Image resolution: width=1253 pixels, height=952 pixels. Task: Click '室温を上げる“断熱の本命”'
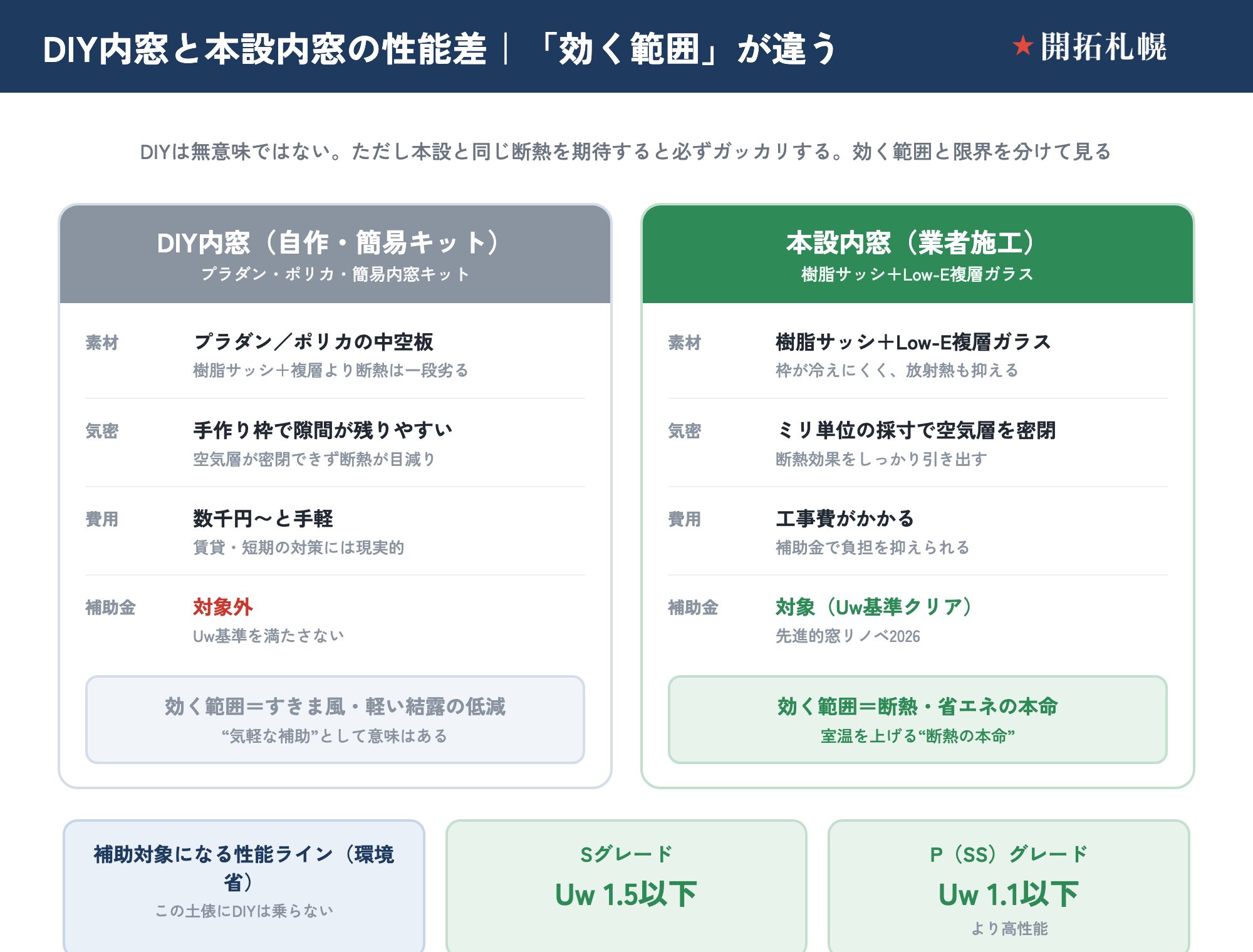click(917, 736)
